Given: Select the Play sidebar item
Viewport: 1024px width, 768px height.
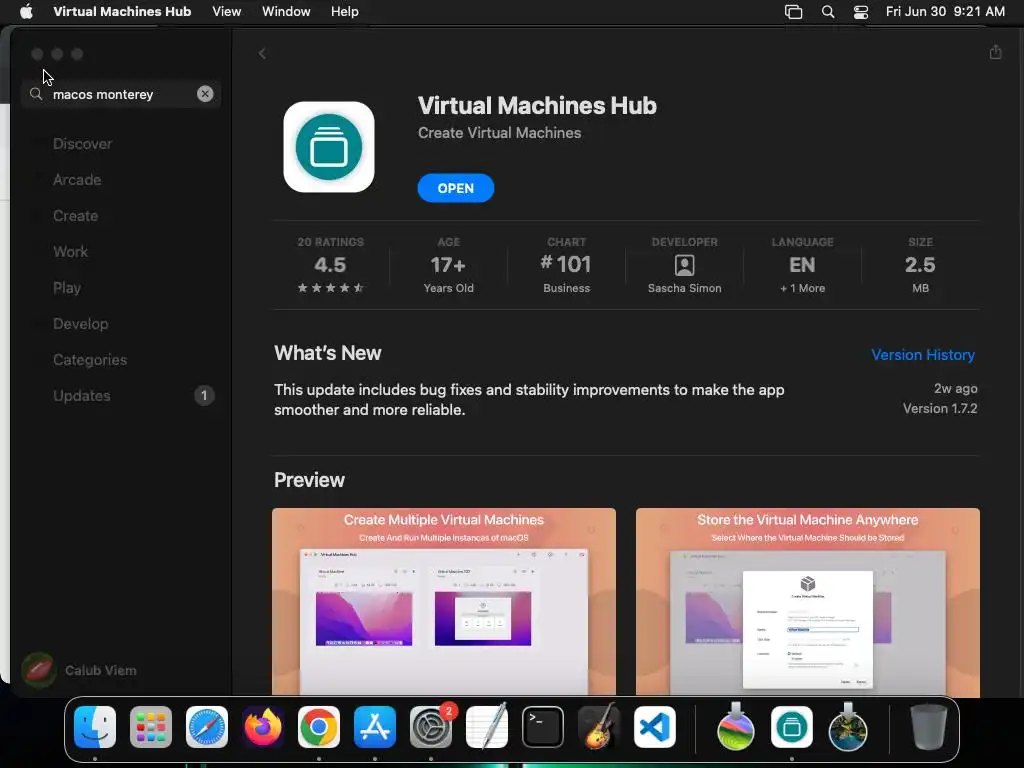Looking at the screenshot, I should 67,287.
